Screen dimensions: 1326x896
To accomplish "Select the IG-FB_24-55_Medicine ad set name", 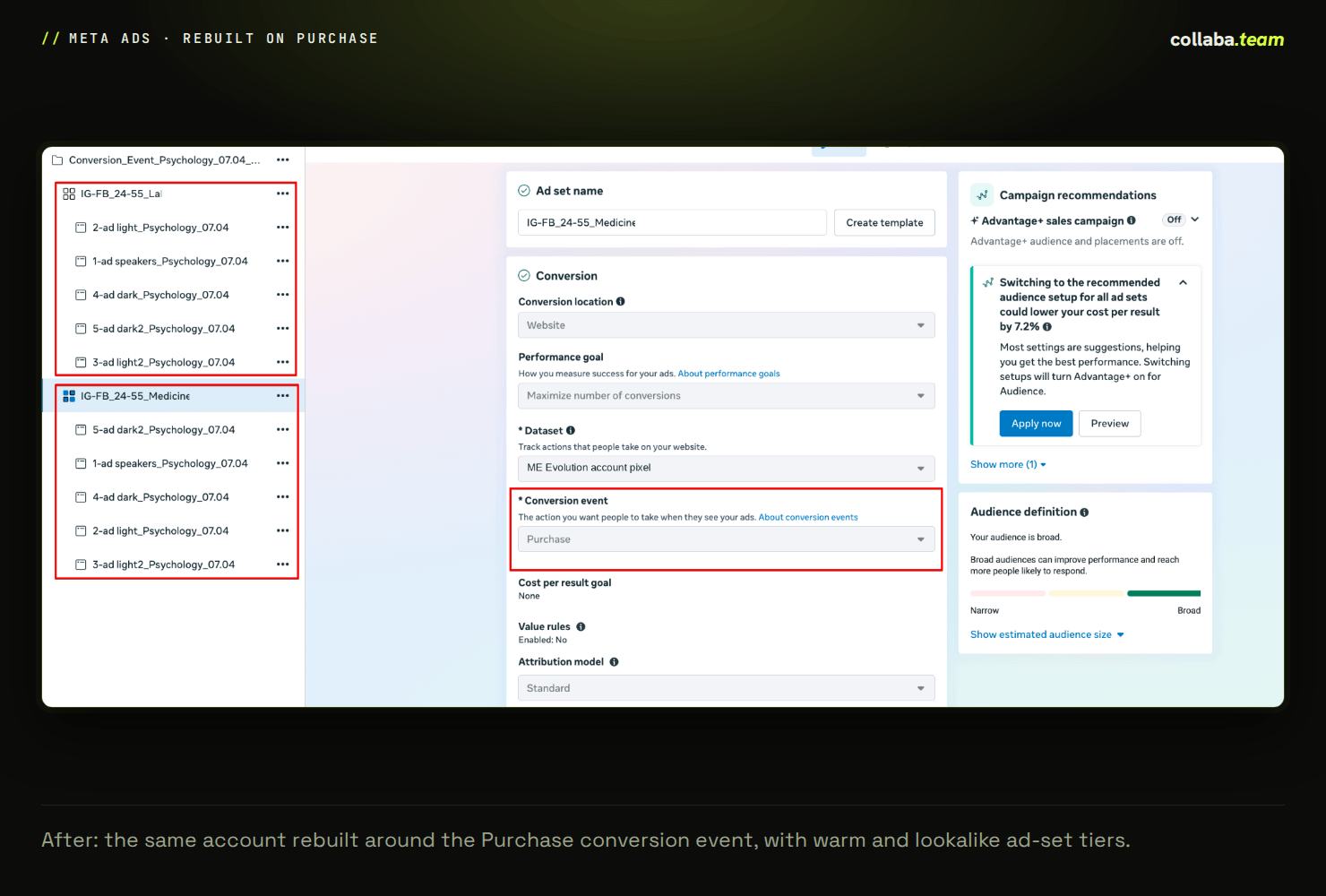I will click(135, 396).
